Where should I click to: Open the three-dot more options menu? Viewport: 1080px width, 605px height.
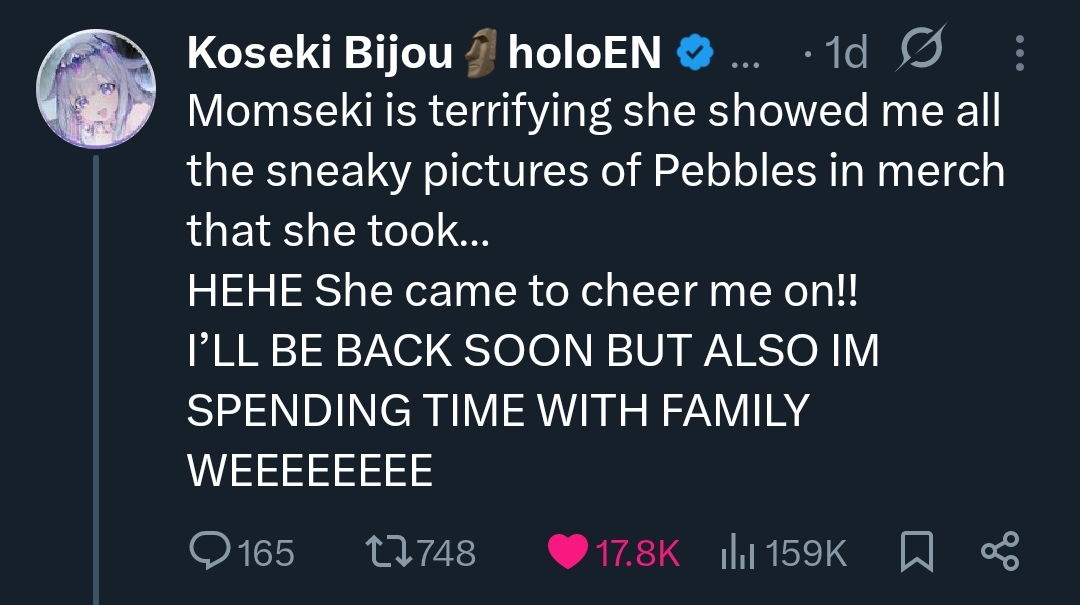click(1019, 53)
